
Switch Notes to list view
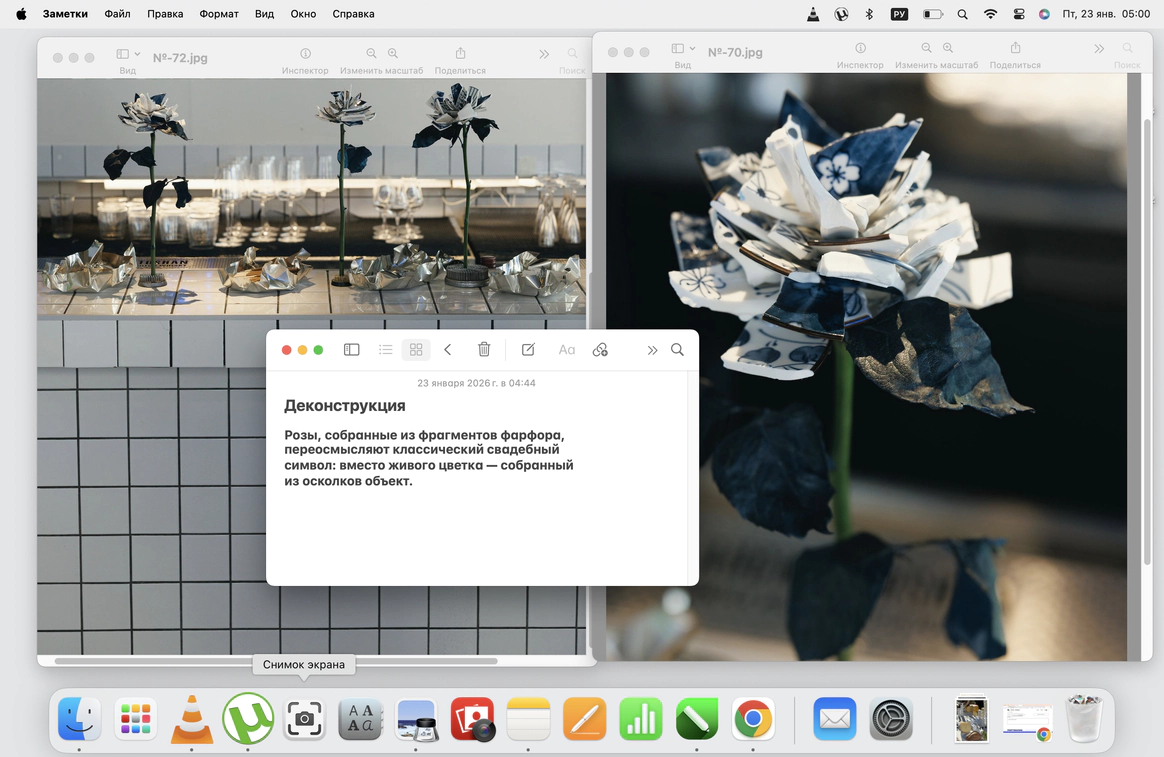(x=385, y=350)
